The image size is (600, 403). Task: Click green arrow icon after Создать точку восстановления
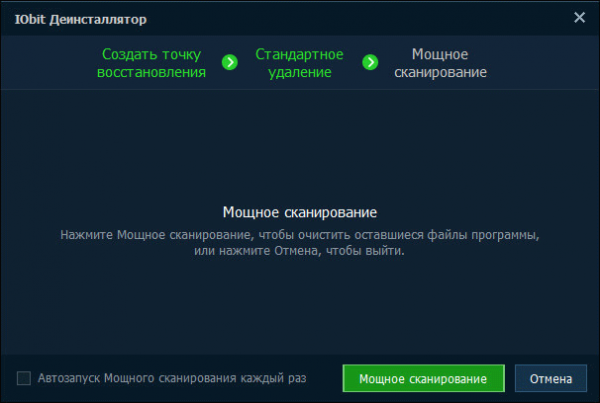230,62
